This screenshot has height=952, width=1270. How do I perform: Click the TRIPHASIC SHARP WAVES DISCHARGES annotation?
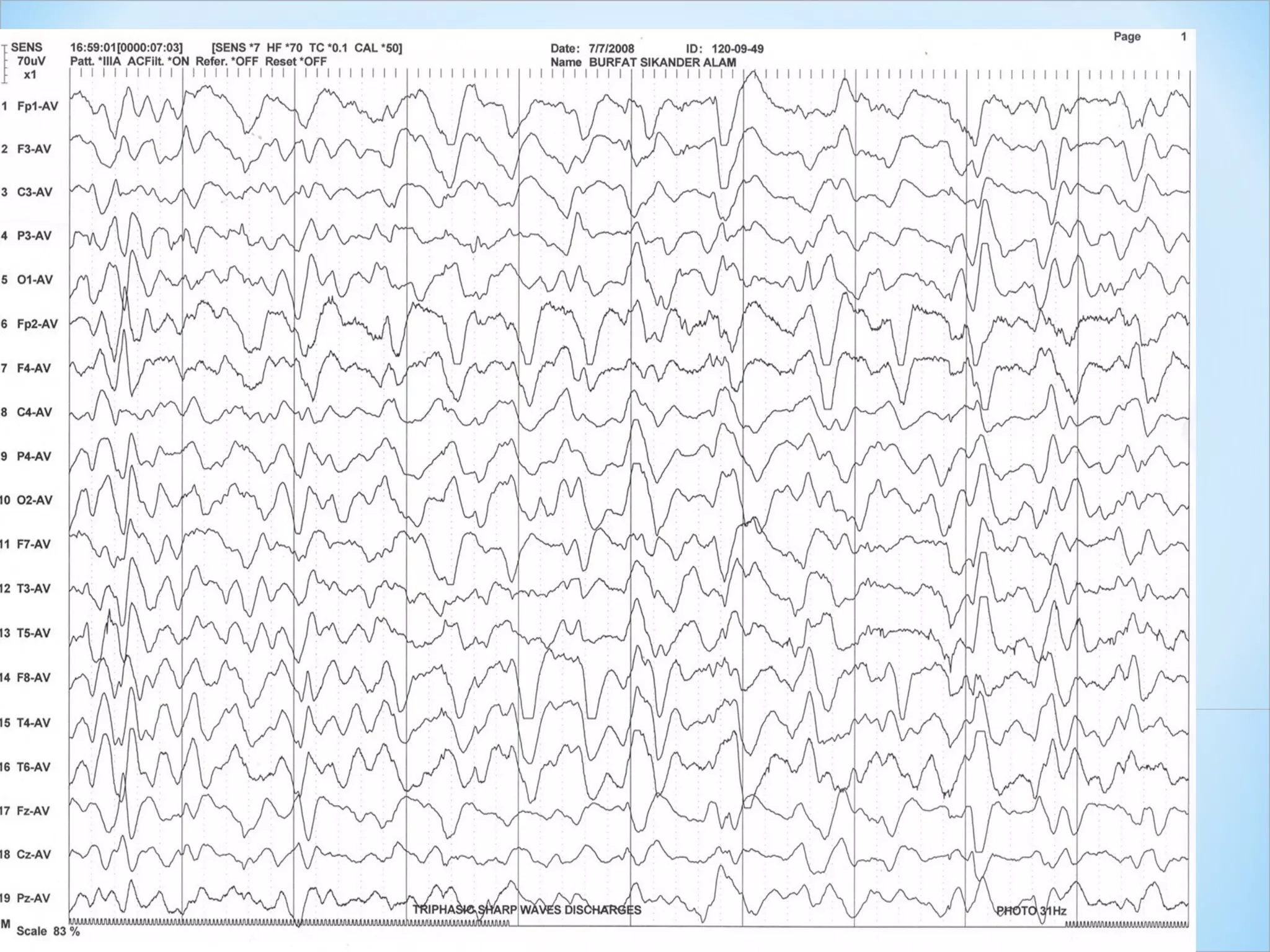point(526,910)
